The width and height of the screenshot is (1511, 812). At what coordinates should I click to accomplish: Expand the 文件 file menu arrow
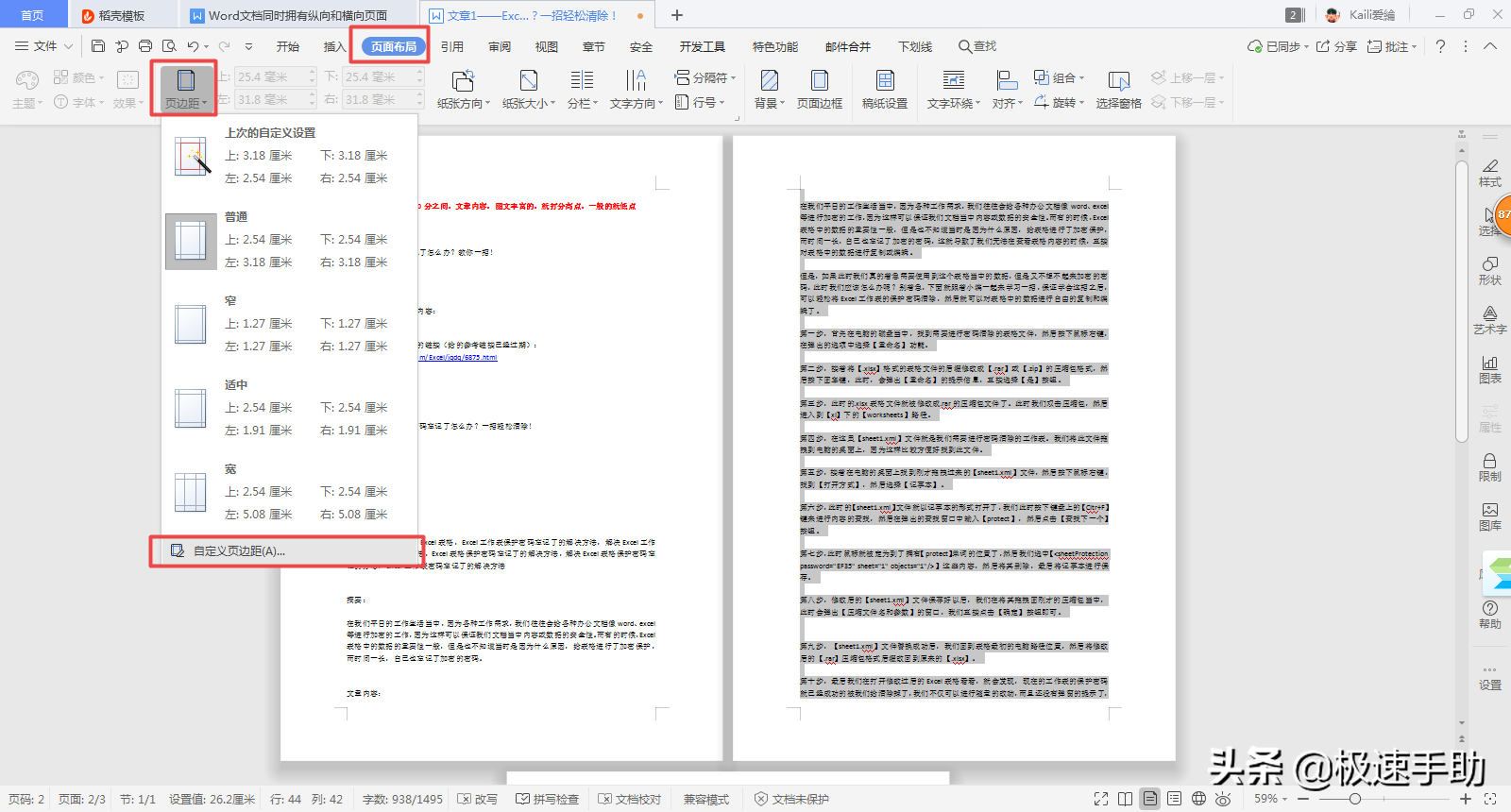tap(68, 46)
